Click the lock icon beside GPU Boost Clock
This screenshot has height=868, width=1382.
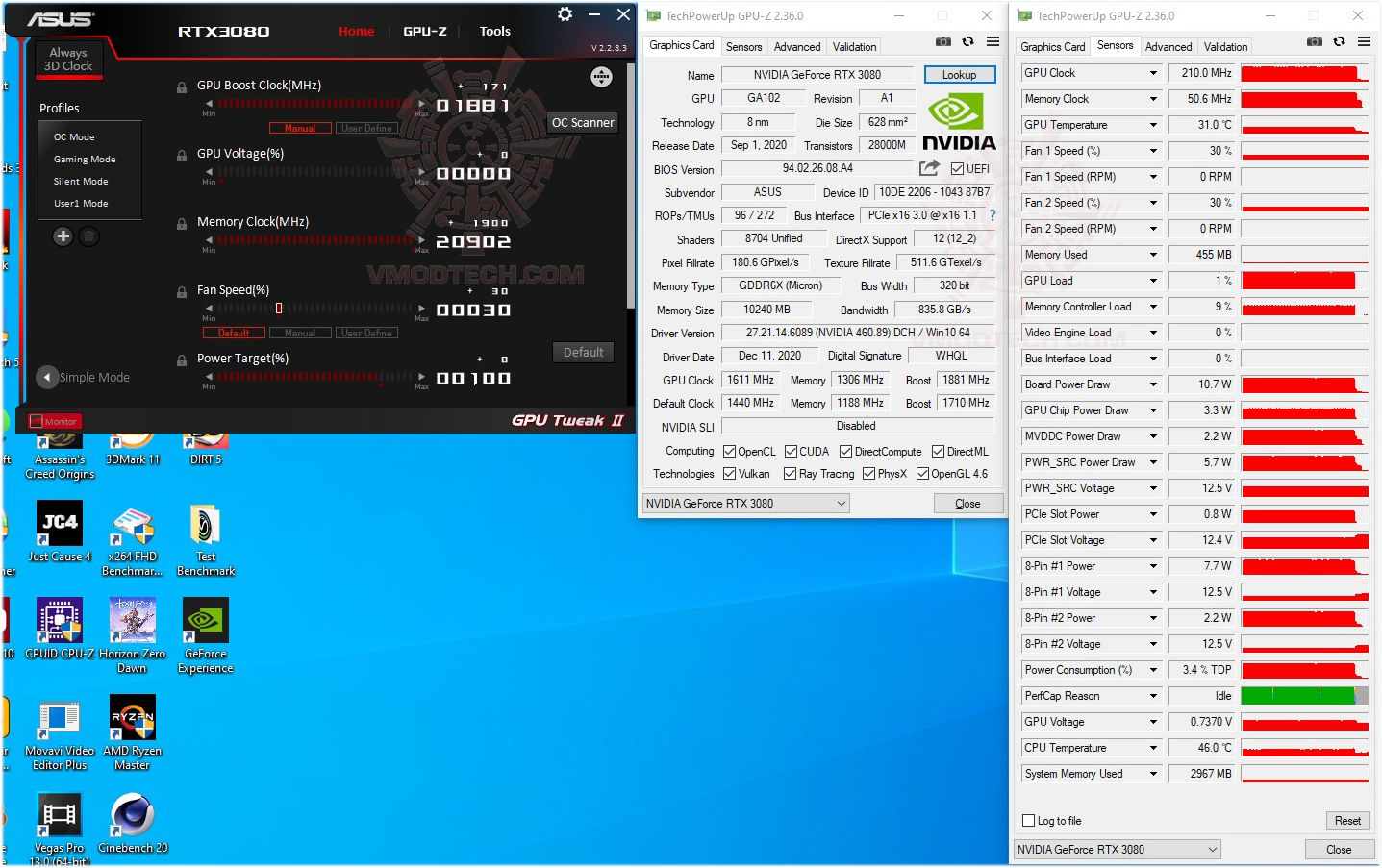pyautogui.click(x=182, y=87)
